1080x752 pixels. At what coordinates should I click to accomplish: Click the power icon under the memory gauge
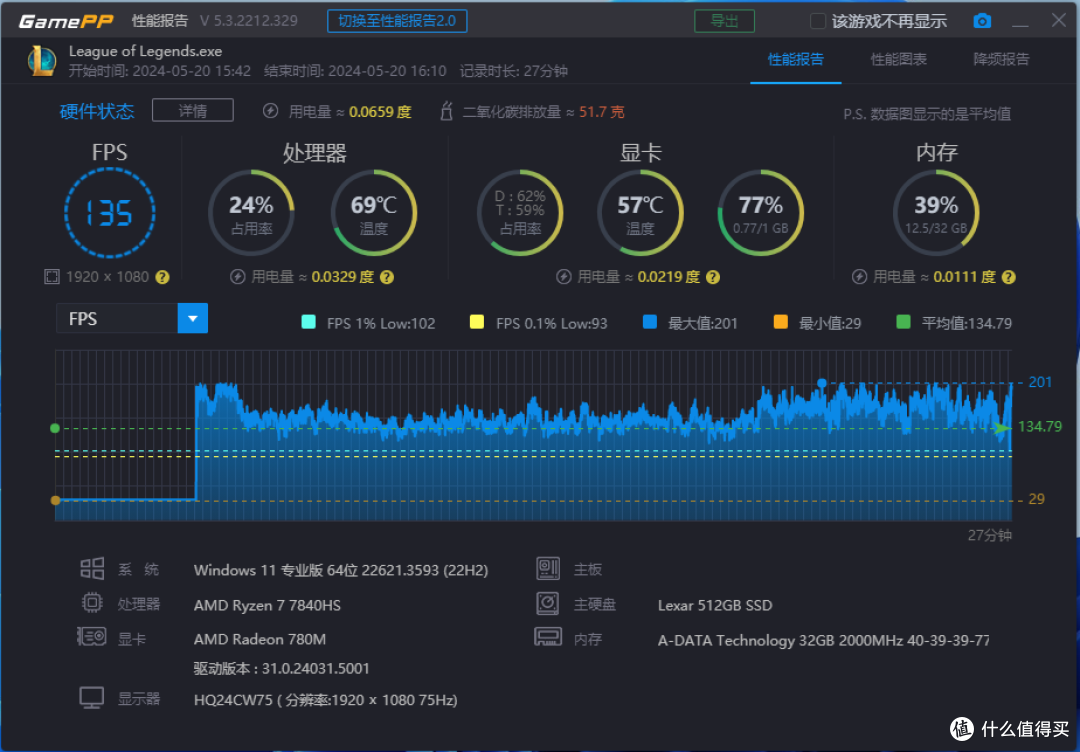click(859, 277)
